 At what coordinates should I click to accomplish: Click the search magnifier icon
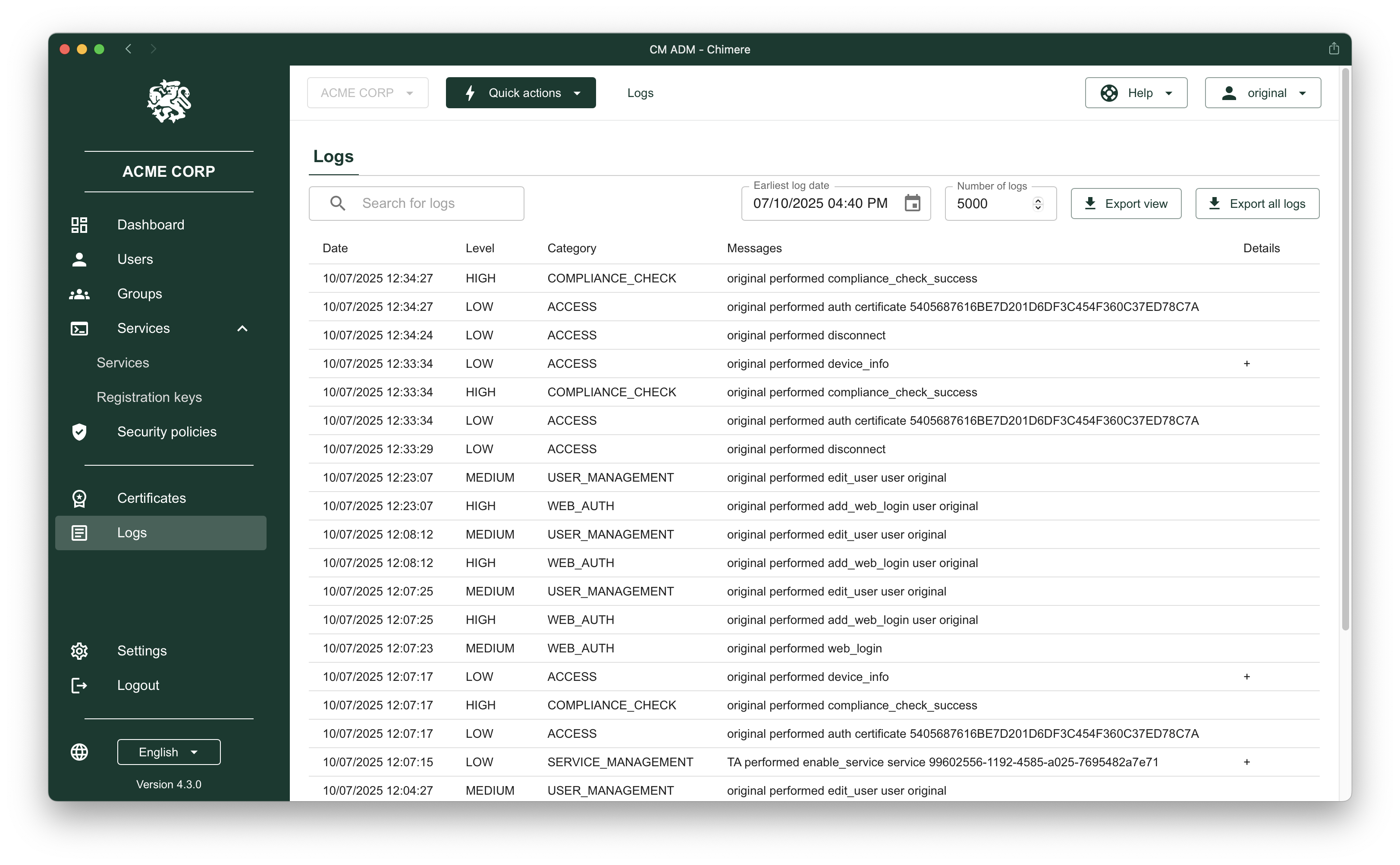(338, 203)
